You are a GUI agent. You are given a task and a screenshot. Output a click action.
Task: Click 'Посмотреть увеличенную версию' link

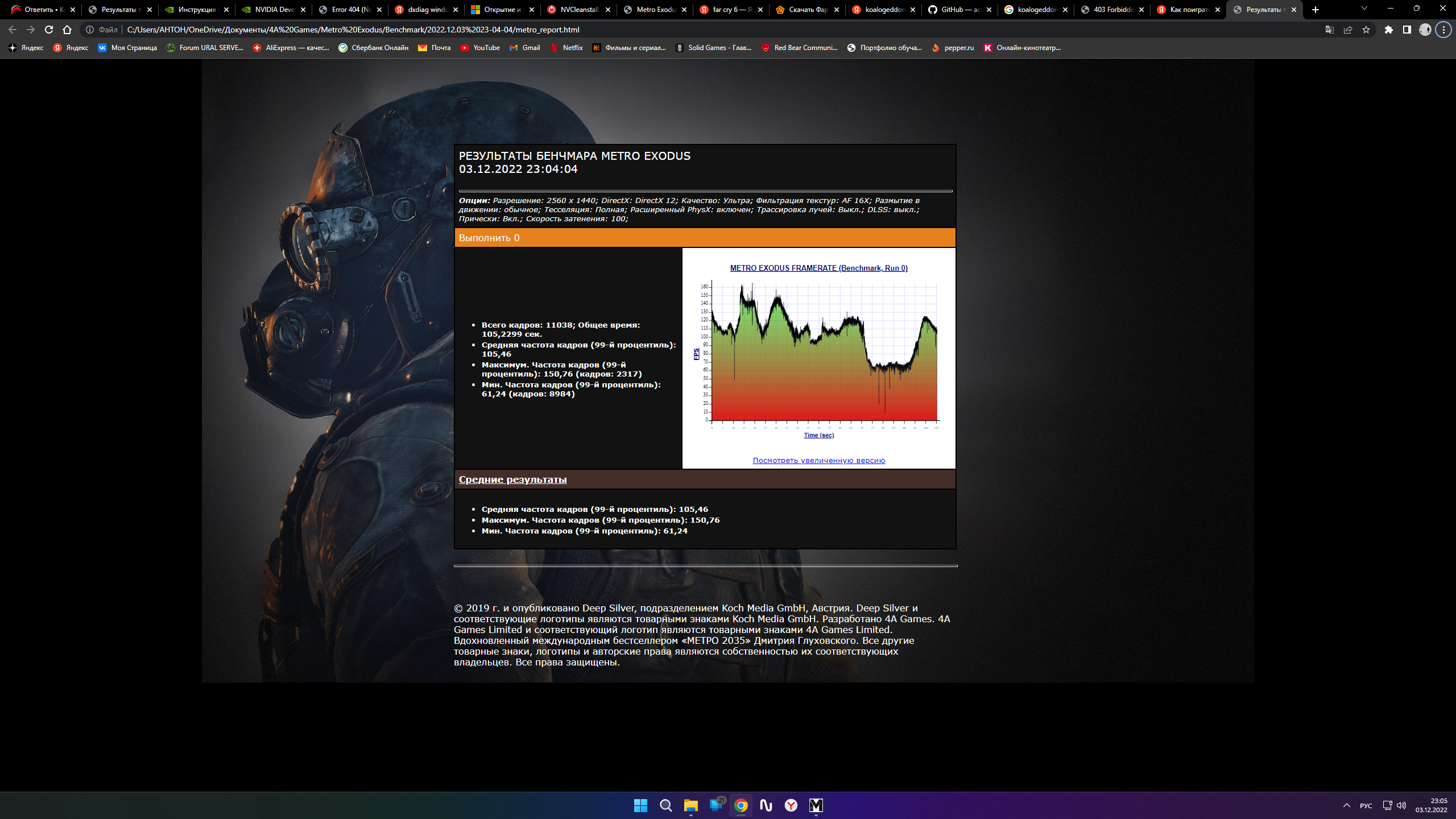tap(818, 461)
